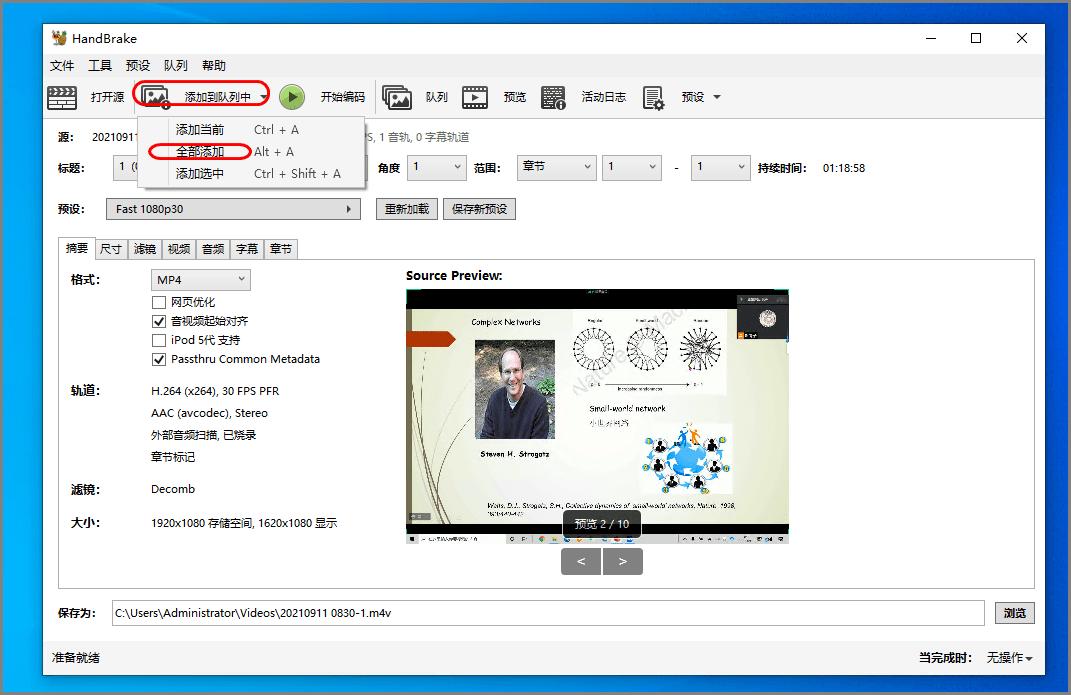Click the 保存新预设 button
The width and height of the screenshot is (1071, 695).
coord(479,209)
